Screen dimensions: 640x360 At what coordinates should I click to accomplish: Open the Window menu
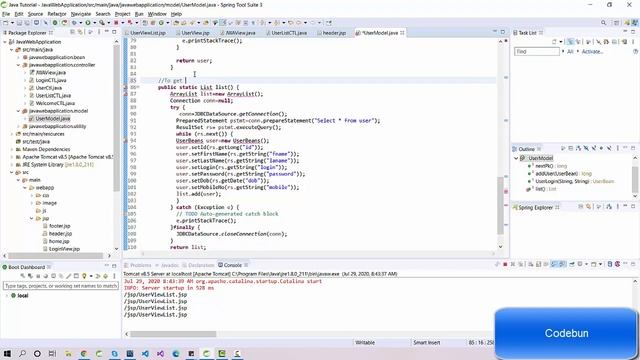(157, 14)
